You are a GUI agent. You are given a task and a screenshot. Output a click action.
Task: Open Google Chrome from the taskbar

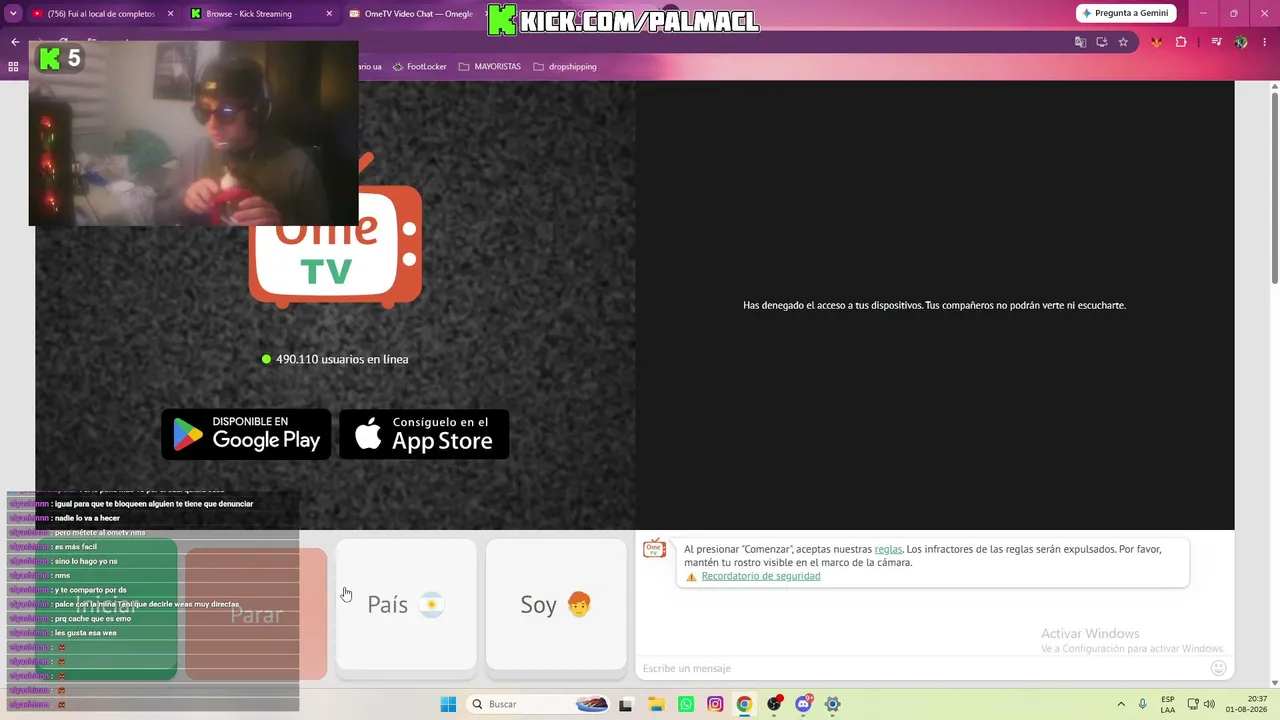(x=744, y=704)
